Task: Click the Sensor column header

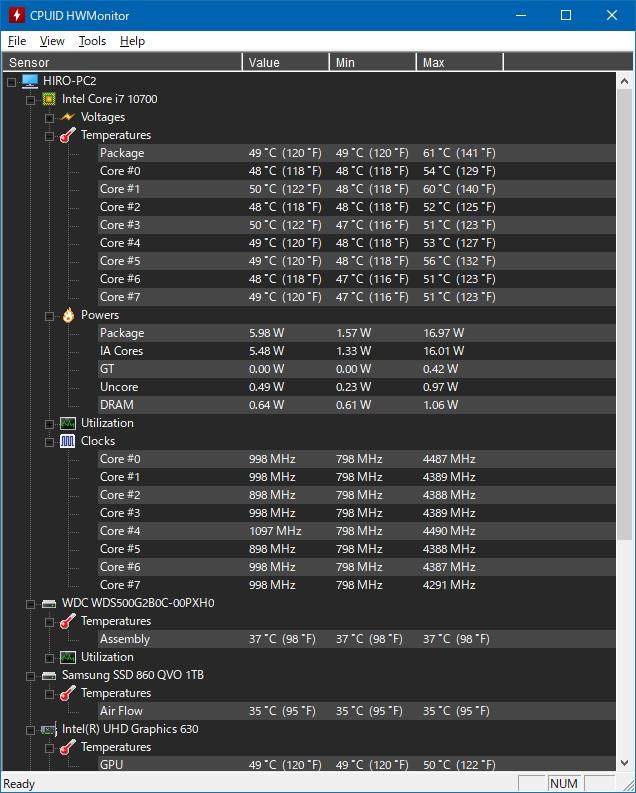Action: pyautogui.click(x=122, y=62)
